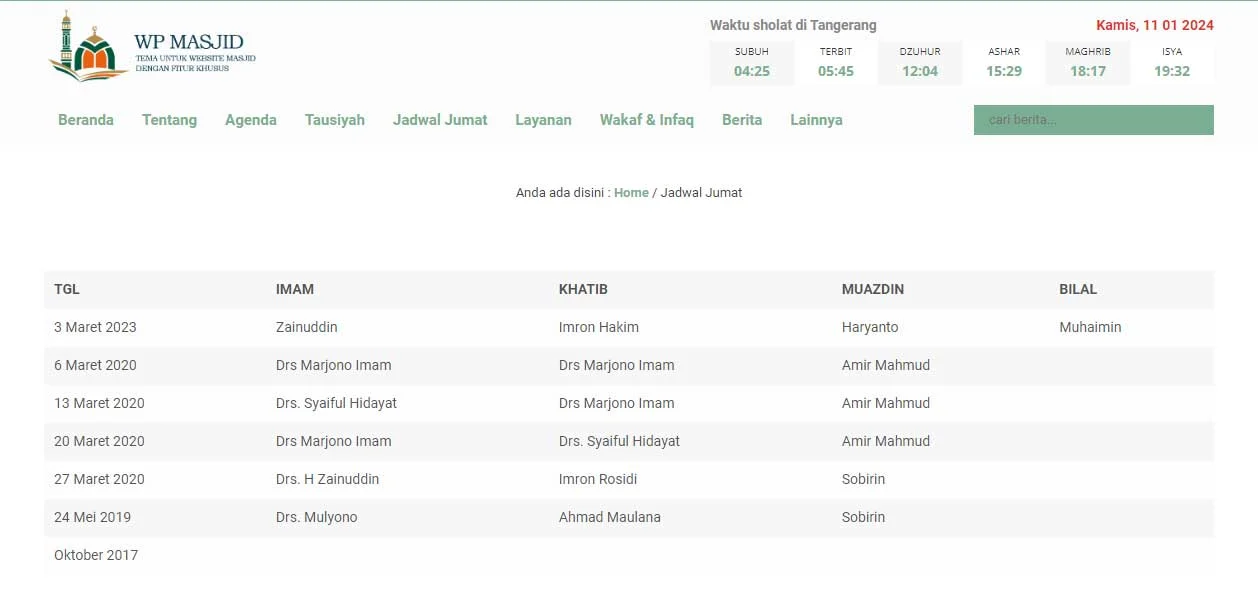The height and width of the screenshot is (605, 1258).
Task: Click the TGL column header
Action: pyautogui.click(x=67, y=289)
